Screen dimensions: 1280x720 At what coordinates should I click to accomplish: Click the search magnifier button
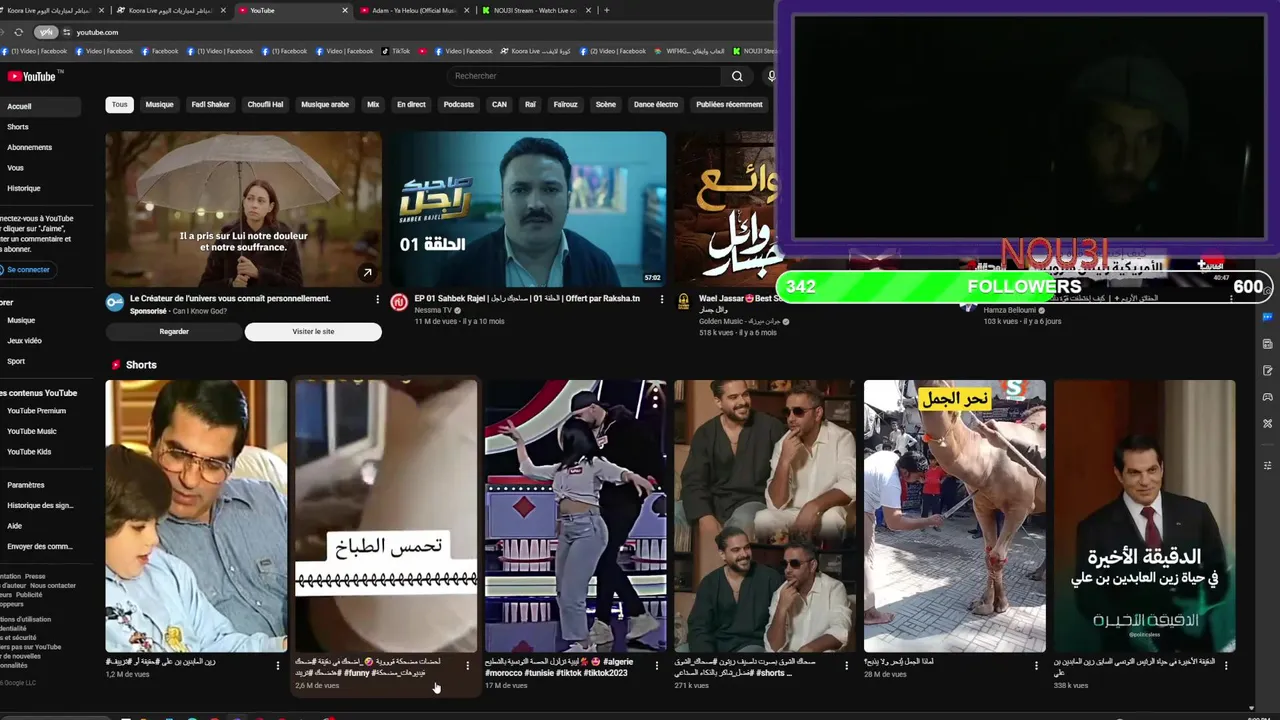[737, 76]
